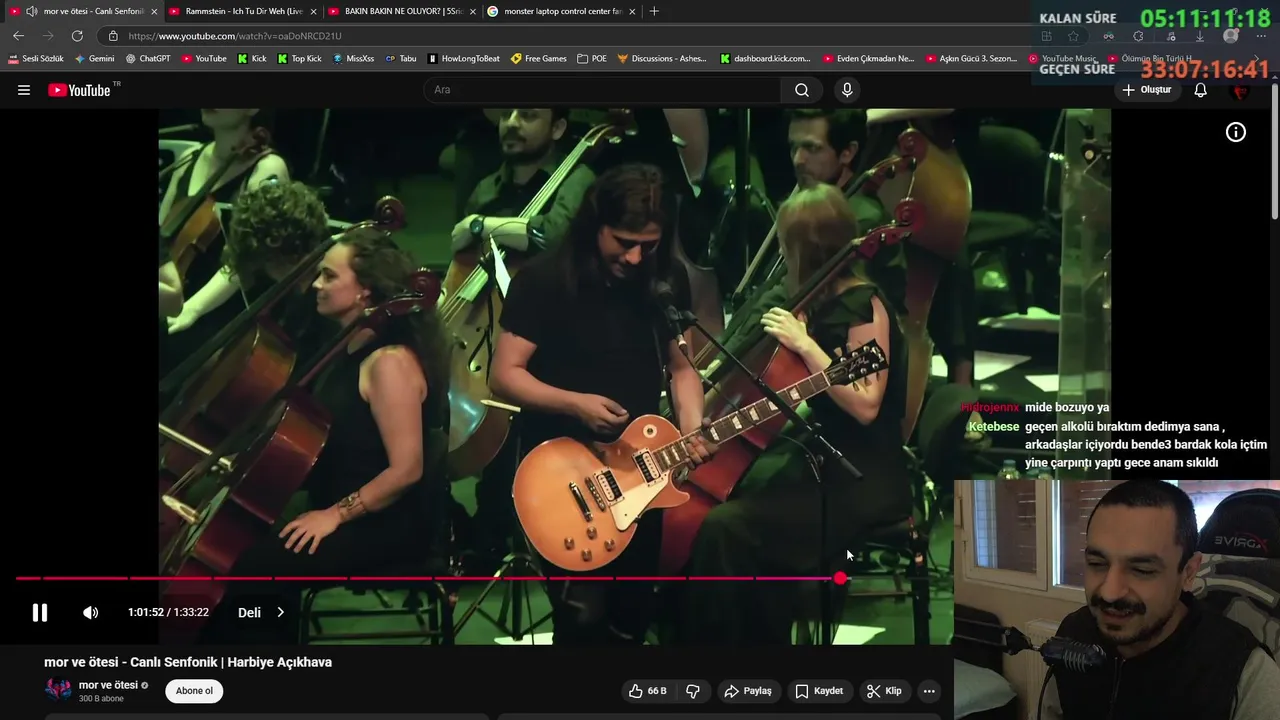Open more actions three-dot menu

click(x=929, y=691)
